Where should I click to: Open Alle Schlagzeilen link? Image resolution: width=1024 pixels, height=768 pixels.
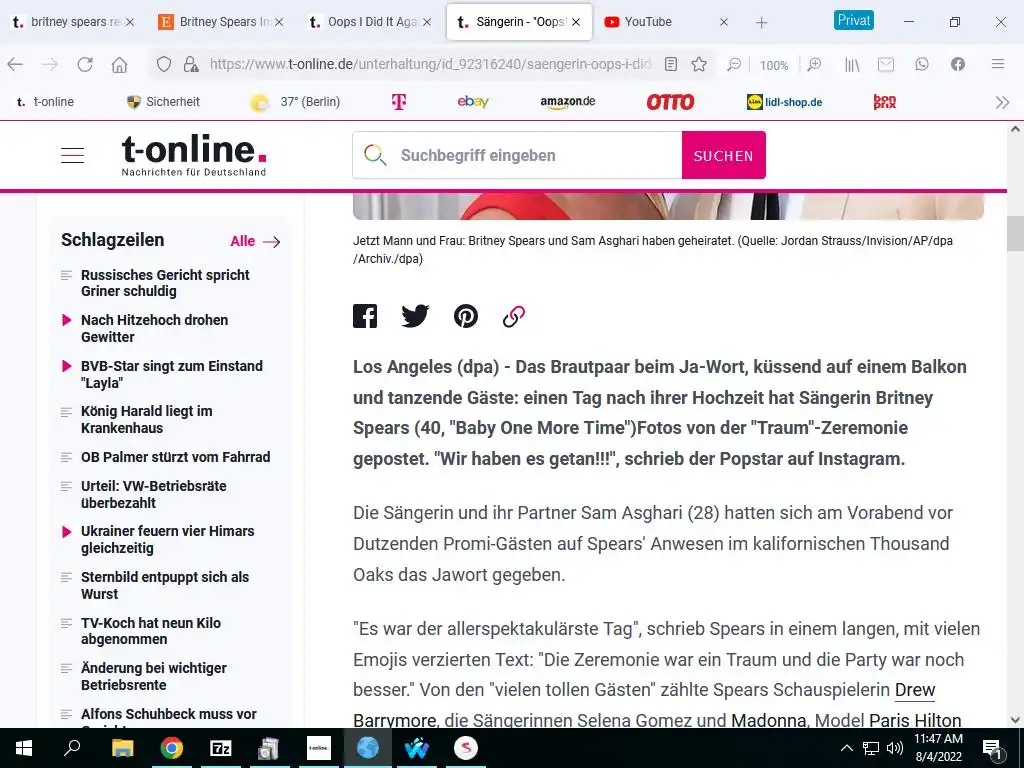[255, 241]
